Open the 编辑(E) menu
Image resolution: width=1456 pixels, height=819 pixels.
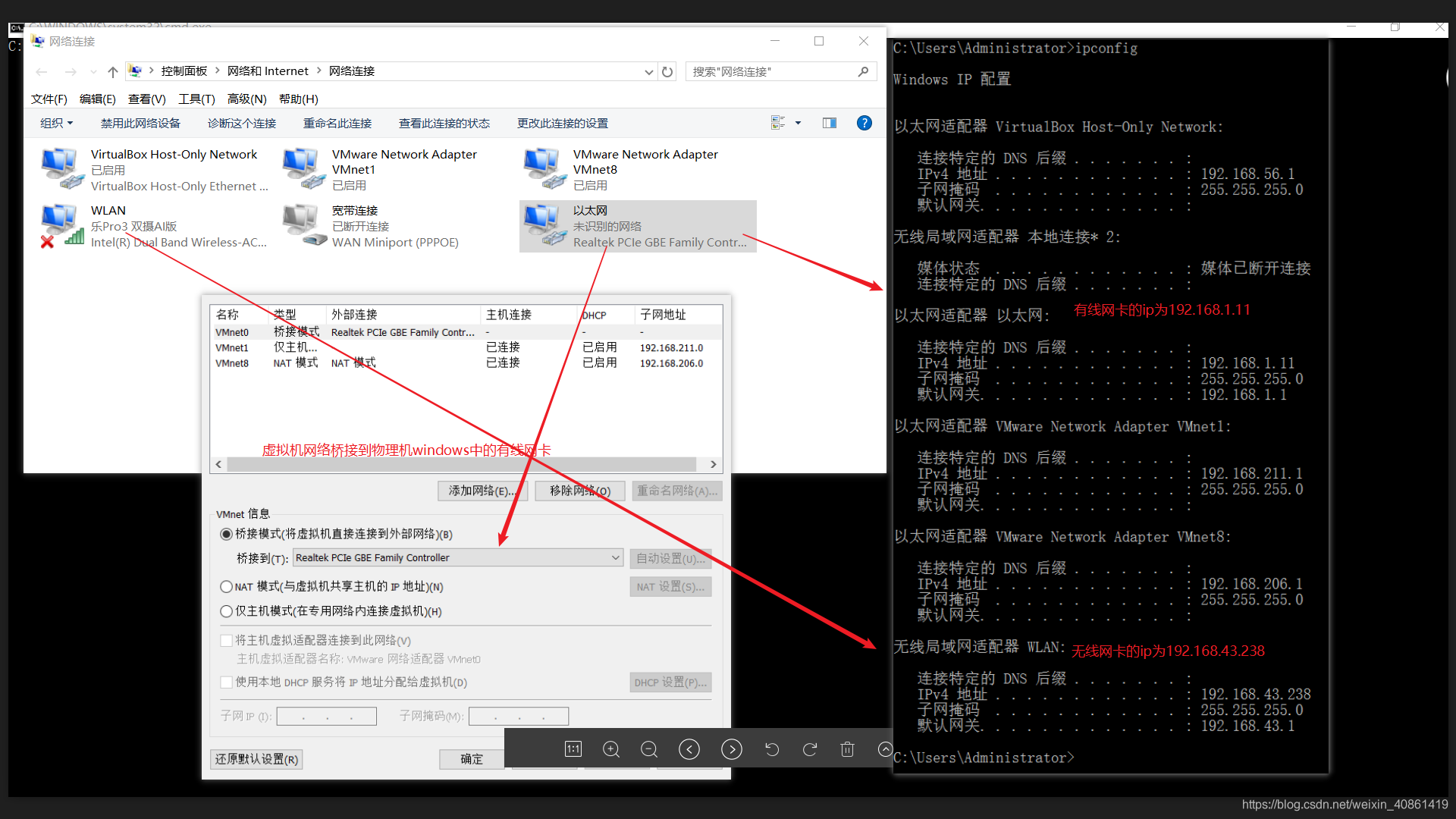pyautogui.click(x=98, y=99)
